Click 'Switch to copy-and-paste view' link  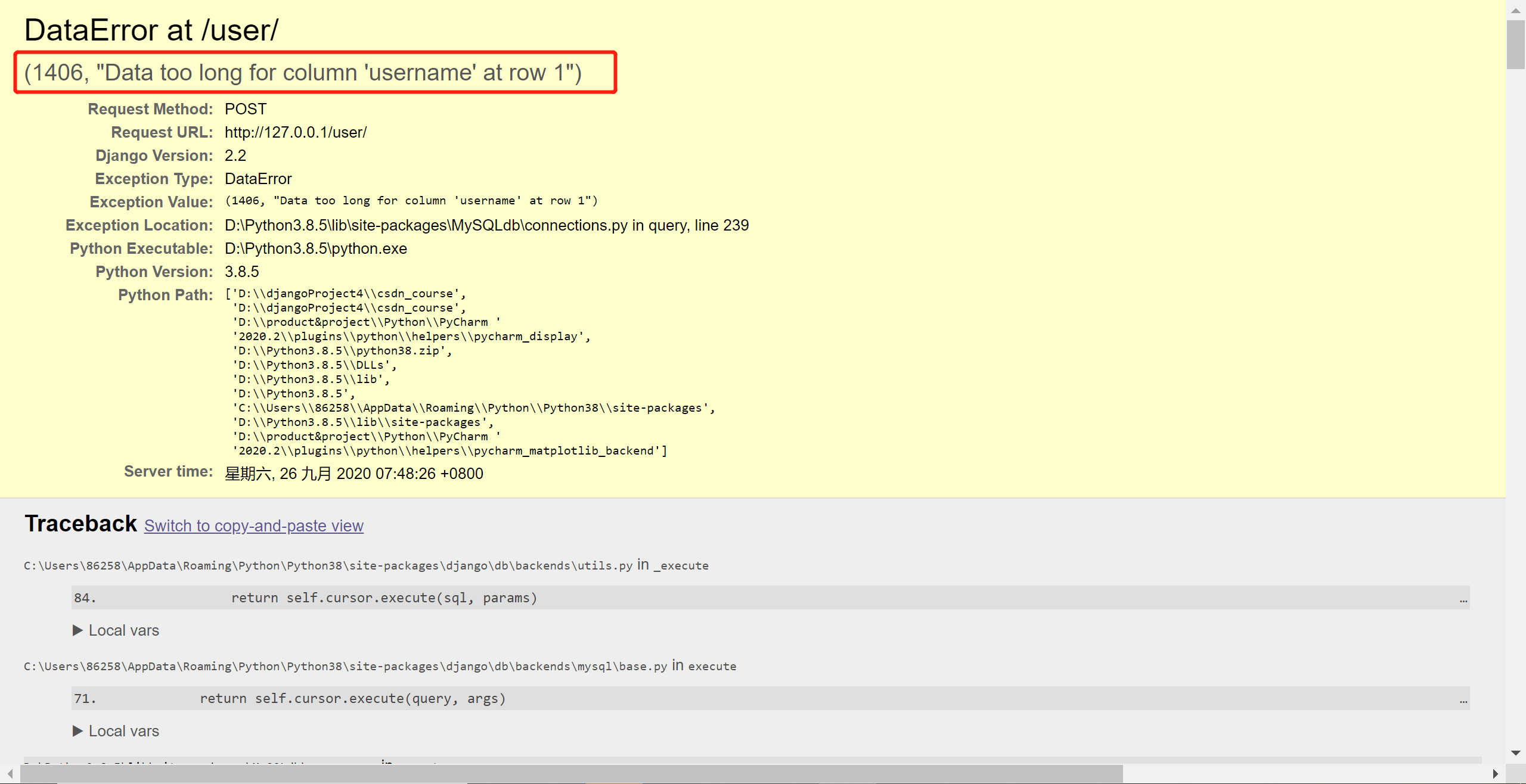[x=253, y=525]
